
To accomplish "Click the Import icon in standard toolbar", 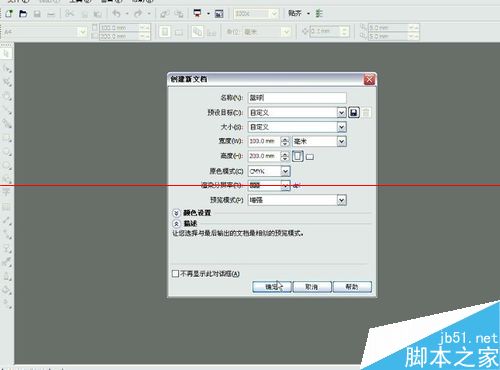I will tap(164, 14).
